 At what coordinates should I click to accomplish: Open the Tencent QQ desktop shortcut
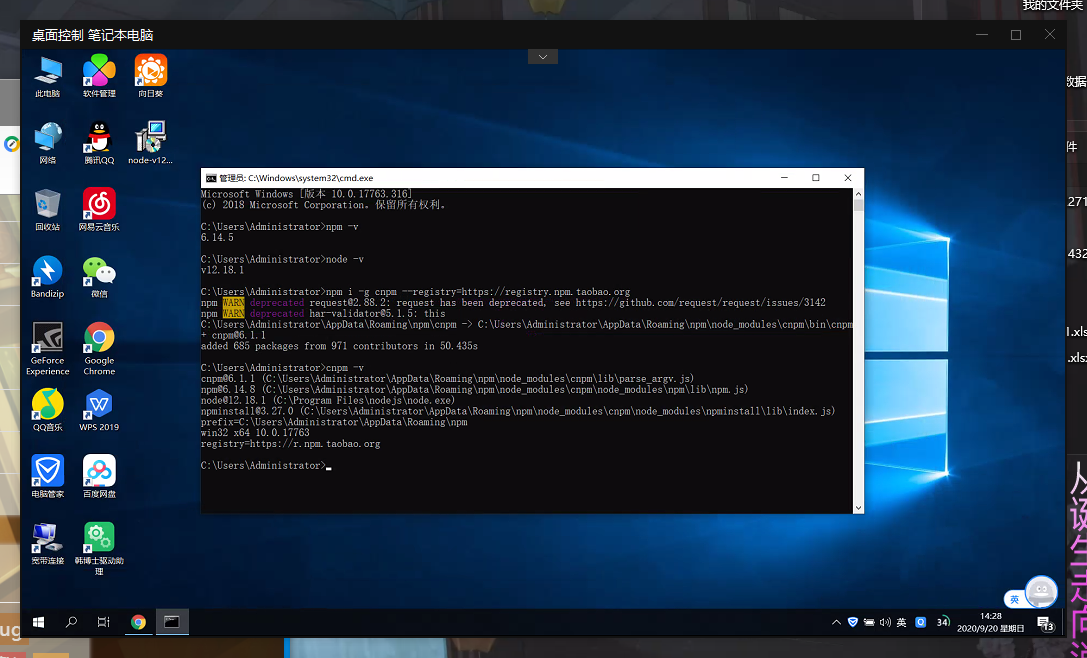coord(99,138)
